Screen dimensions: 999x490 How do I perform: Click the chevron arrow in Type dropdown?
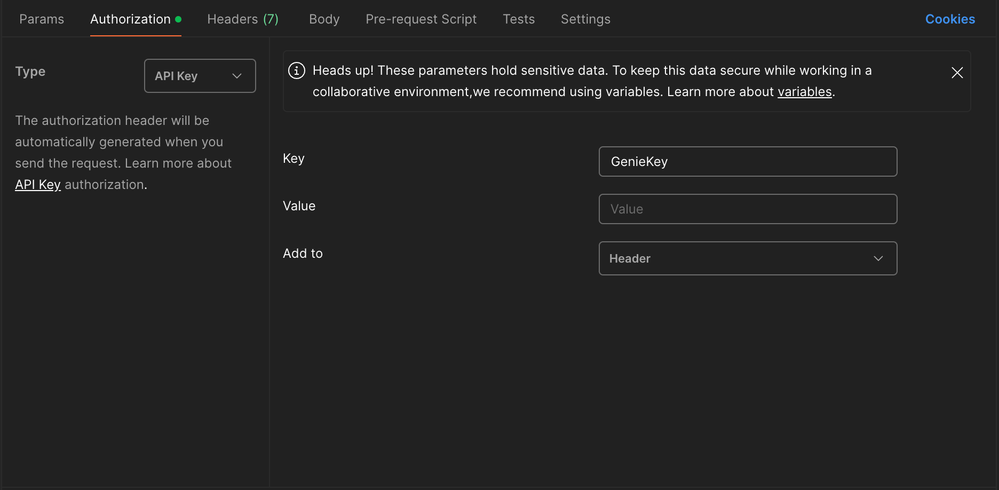click(237, 76)
